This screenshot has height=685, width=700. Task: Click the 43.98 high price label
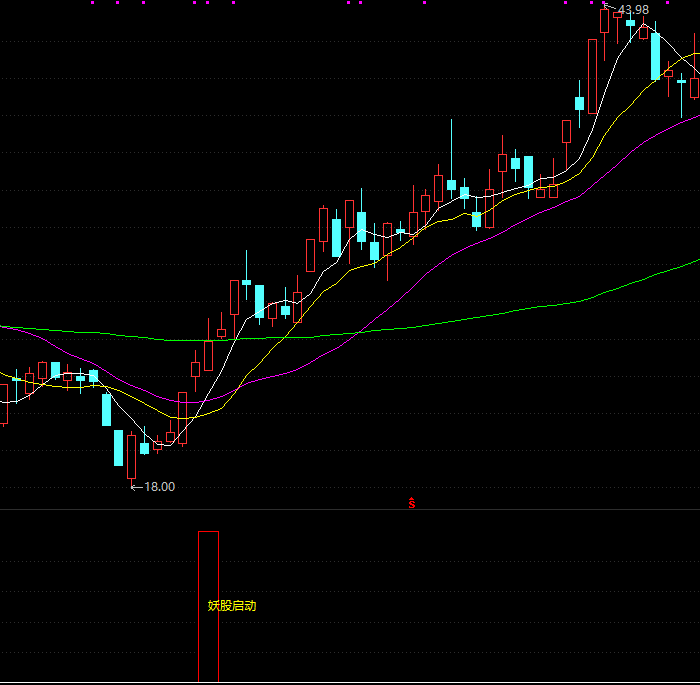(633, 9)
